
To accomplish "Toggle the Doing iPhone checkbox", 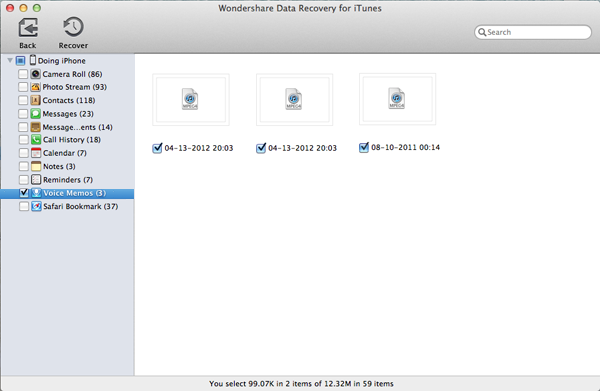I will (20, 60).
